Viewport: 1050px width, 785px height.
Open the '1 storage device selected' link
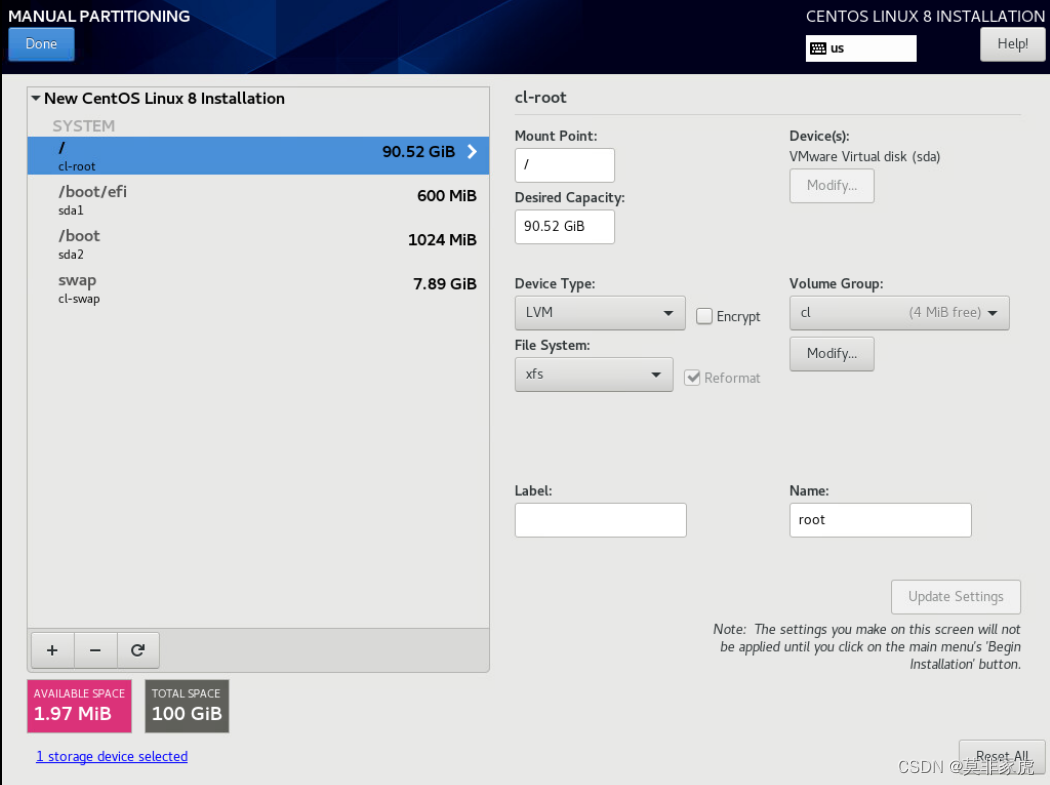coord(112,756)
